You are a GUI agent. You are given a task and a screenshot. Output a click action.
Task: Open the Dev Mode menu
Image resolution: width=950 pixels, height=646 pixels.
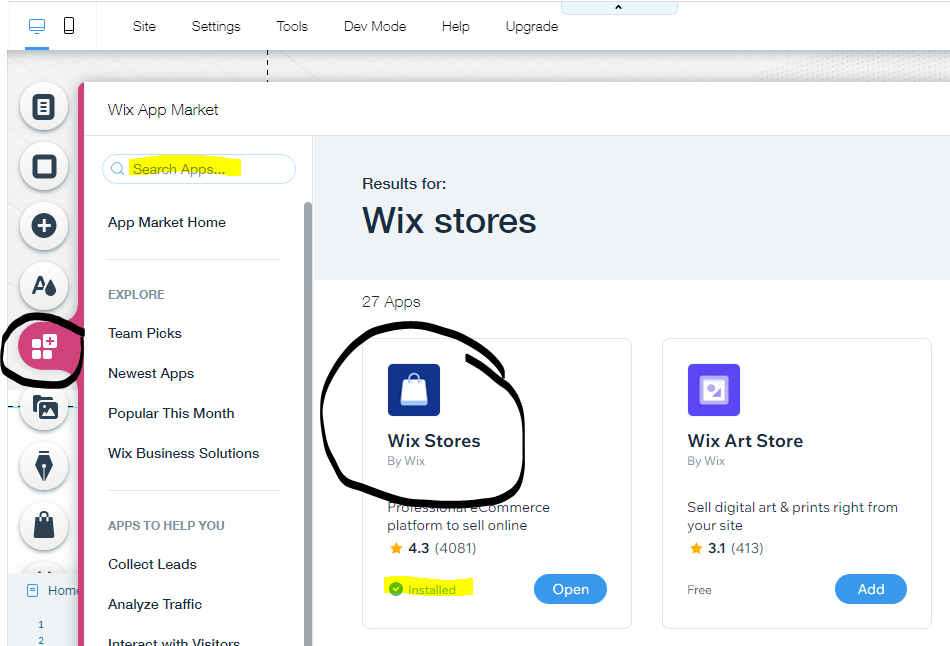375,27
